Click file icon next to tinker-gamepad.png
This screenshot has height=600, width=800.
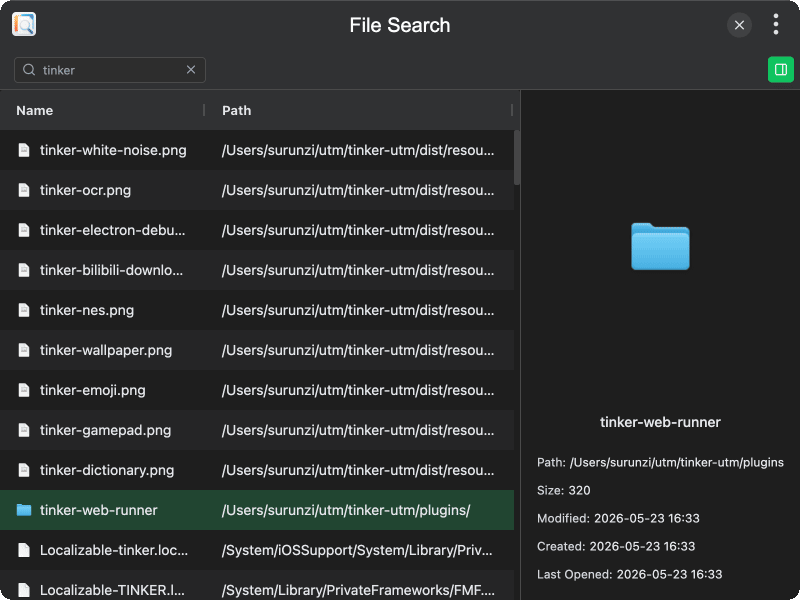24,430
